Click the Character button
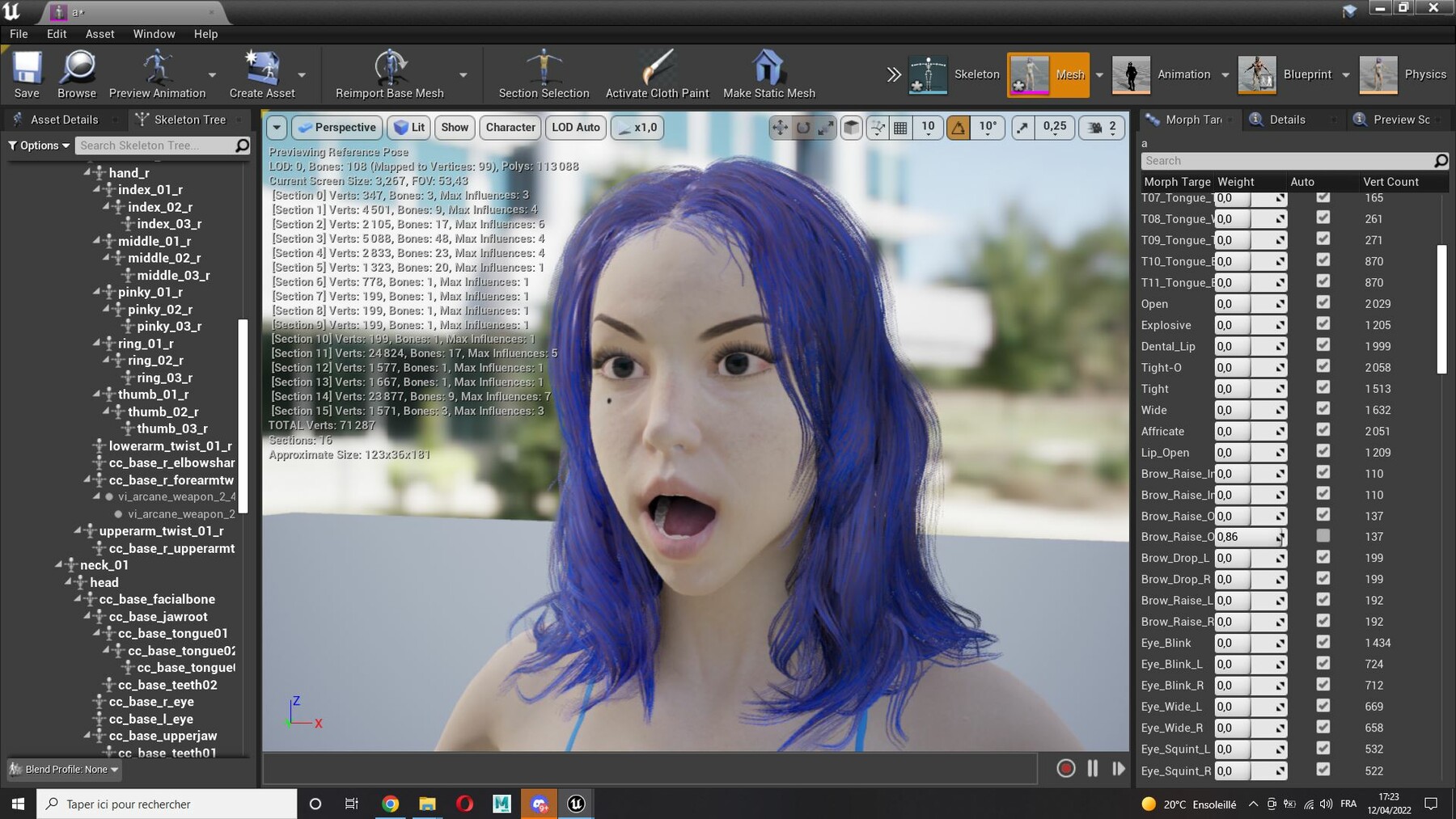 coord(510,127)
